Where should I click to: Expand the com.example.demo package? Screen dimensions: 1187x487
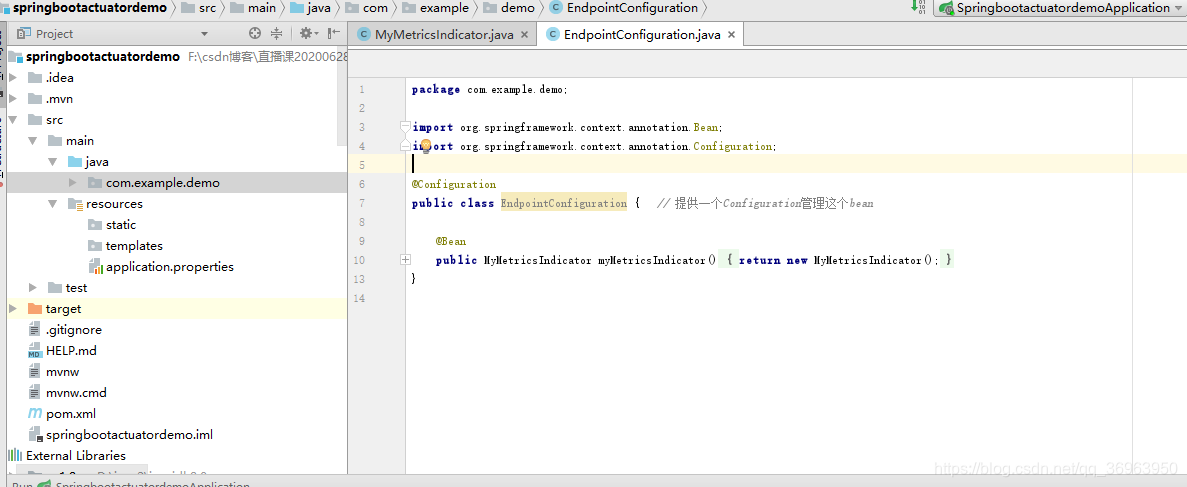point(73,183)
